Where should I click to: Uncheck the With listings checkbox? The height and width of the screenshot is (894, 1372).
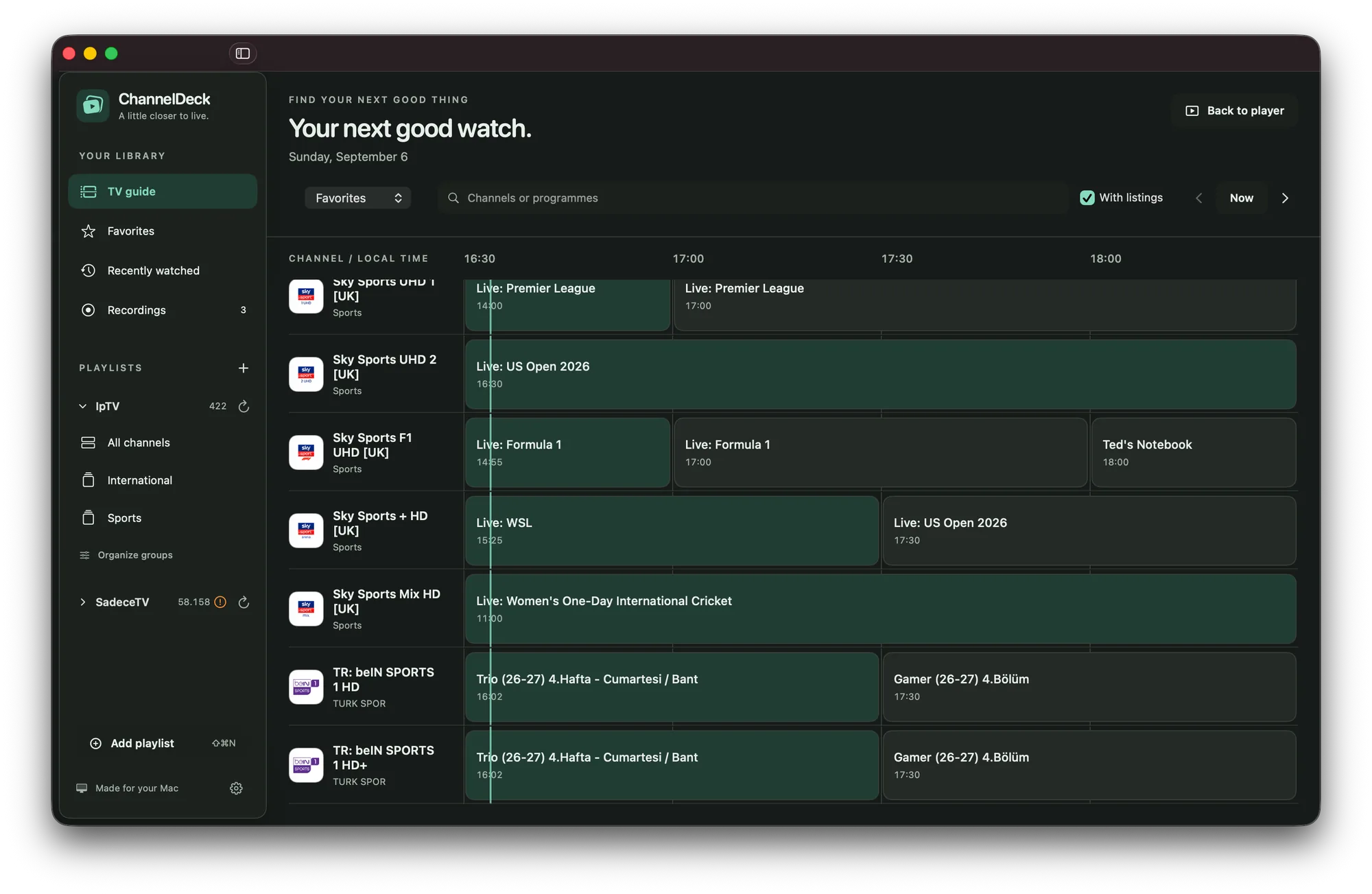pos(1087,198)
